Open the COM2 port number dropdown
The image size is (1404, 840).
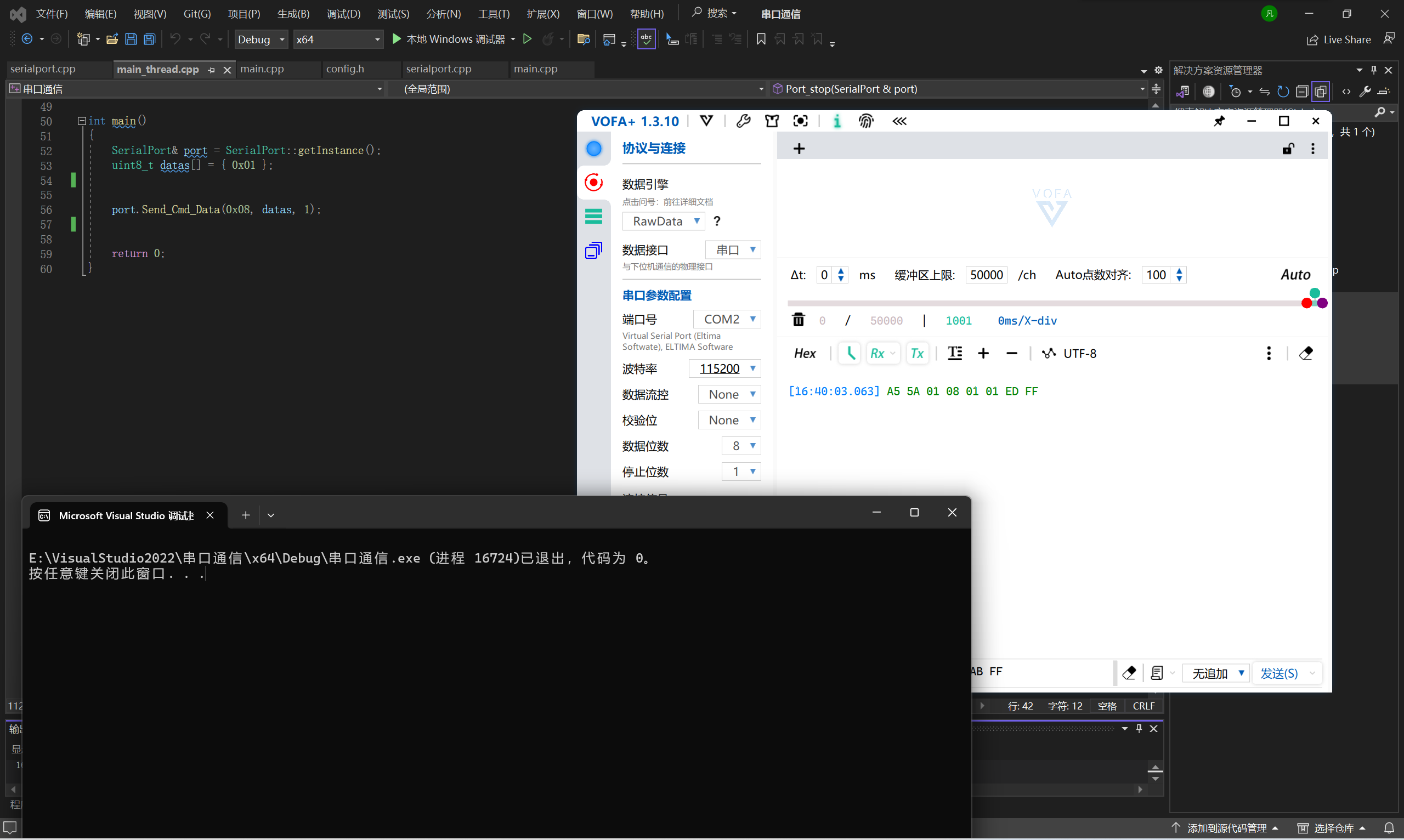point(727,319)
